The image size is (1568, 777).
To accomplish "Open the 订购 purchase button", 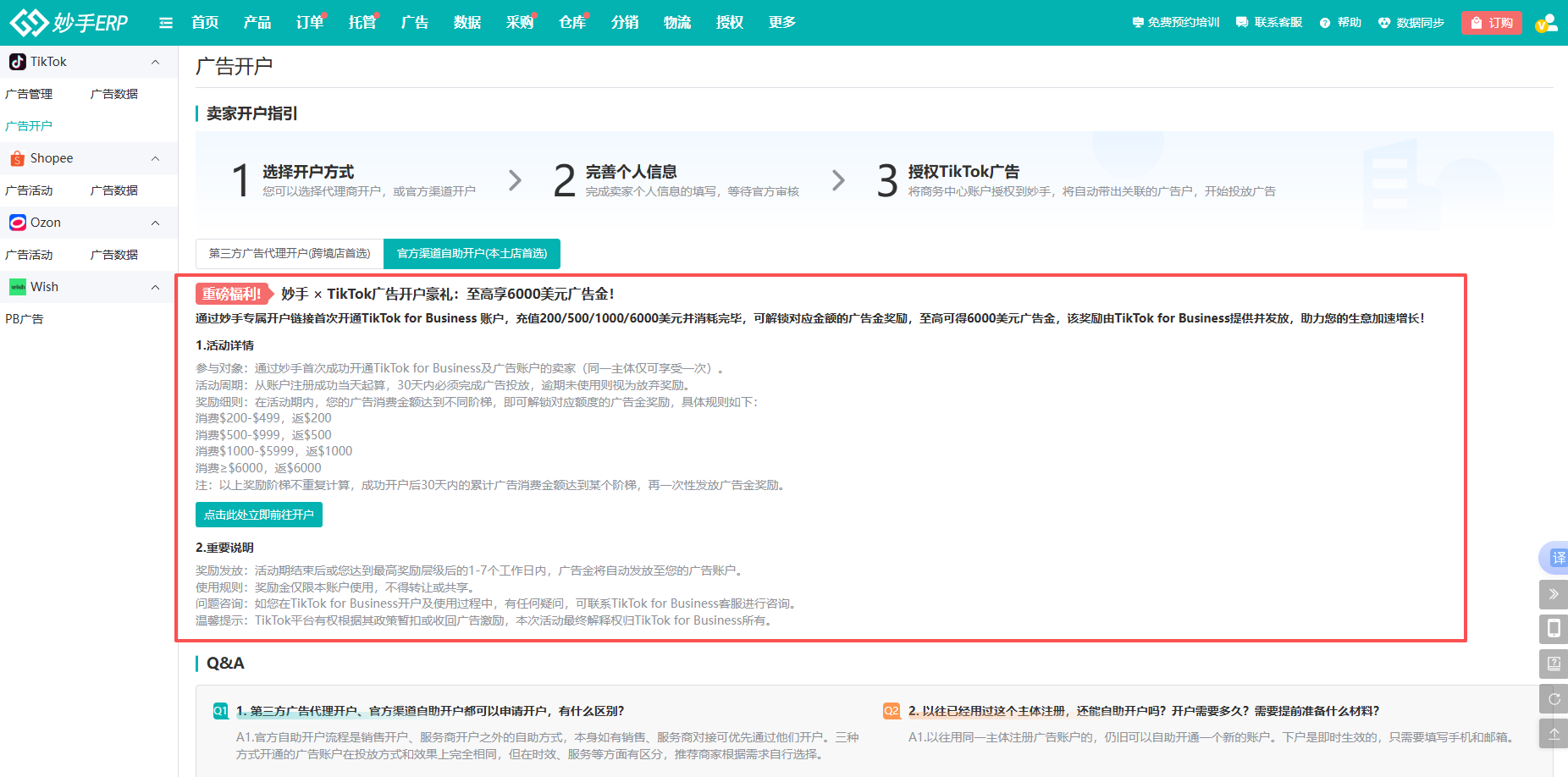I will click(1491, 23).
